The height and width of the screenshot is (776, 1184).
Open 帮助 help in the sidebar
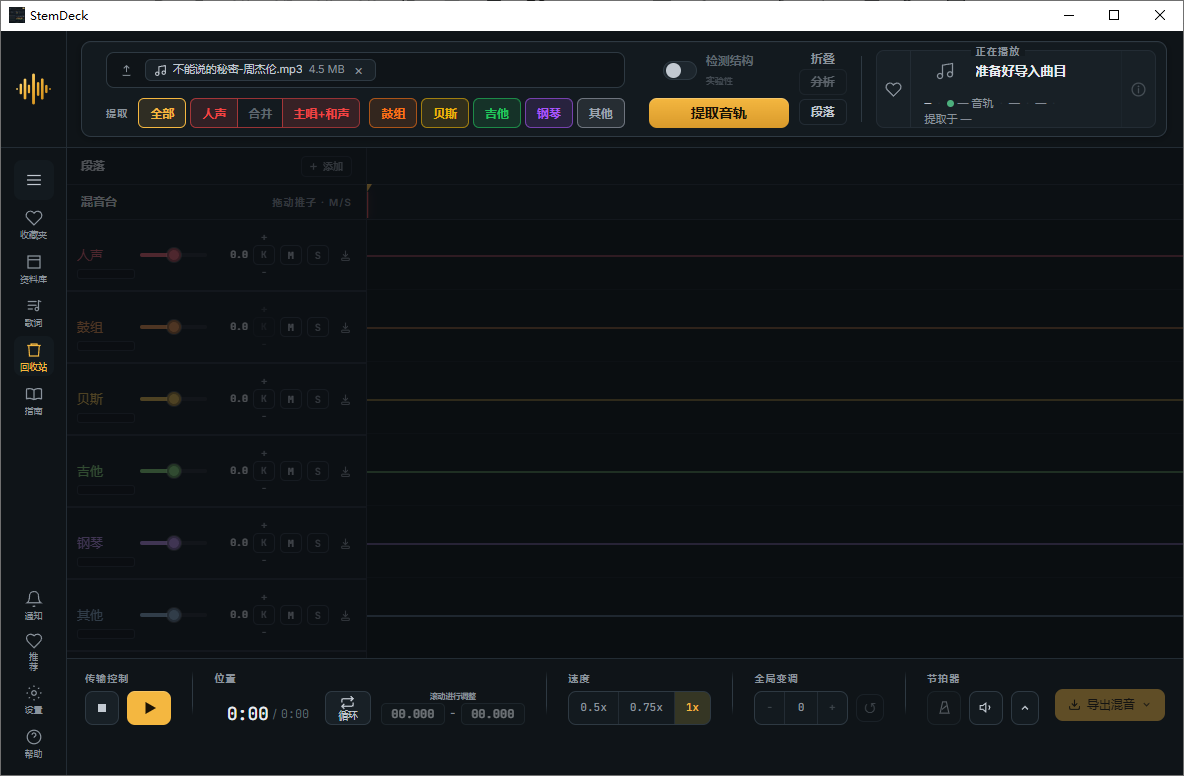coord(34,744)
